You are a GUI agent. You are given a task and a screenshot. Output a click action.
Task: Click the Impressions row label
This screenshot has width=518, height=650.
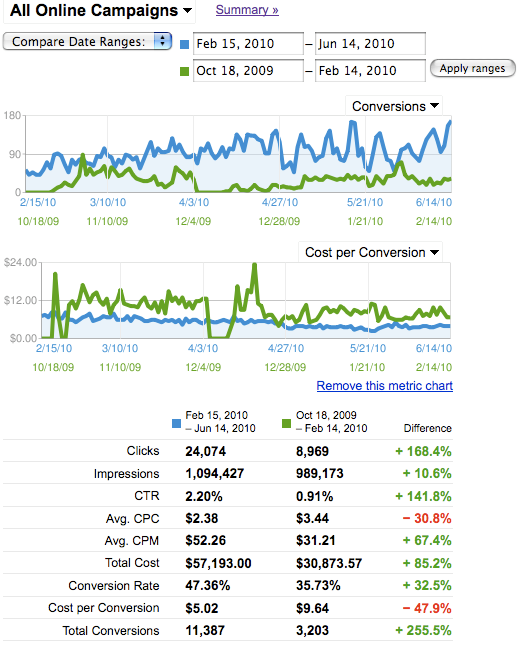pos(126,473)
